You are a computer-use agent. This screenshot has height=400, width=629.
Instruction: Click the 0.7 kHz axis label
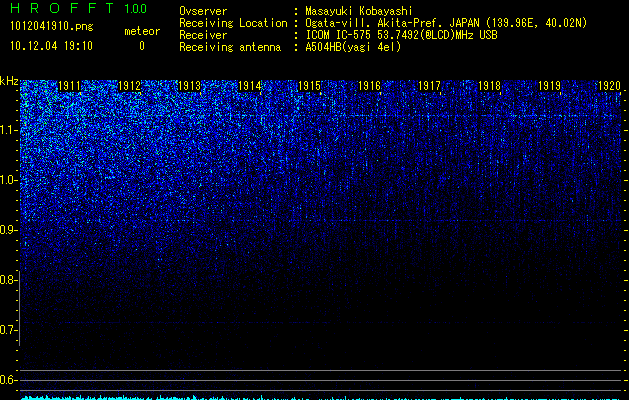coord(9,330)
